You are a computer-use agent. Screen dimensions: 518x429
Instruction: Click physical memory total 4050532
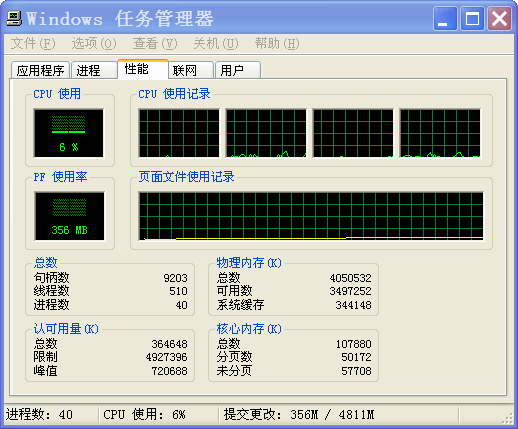coord(351,278)
